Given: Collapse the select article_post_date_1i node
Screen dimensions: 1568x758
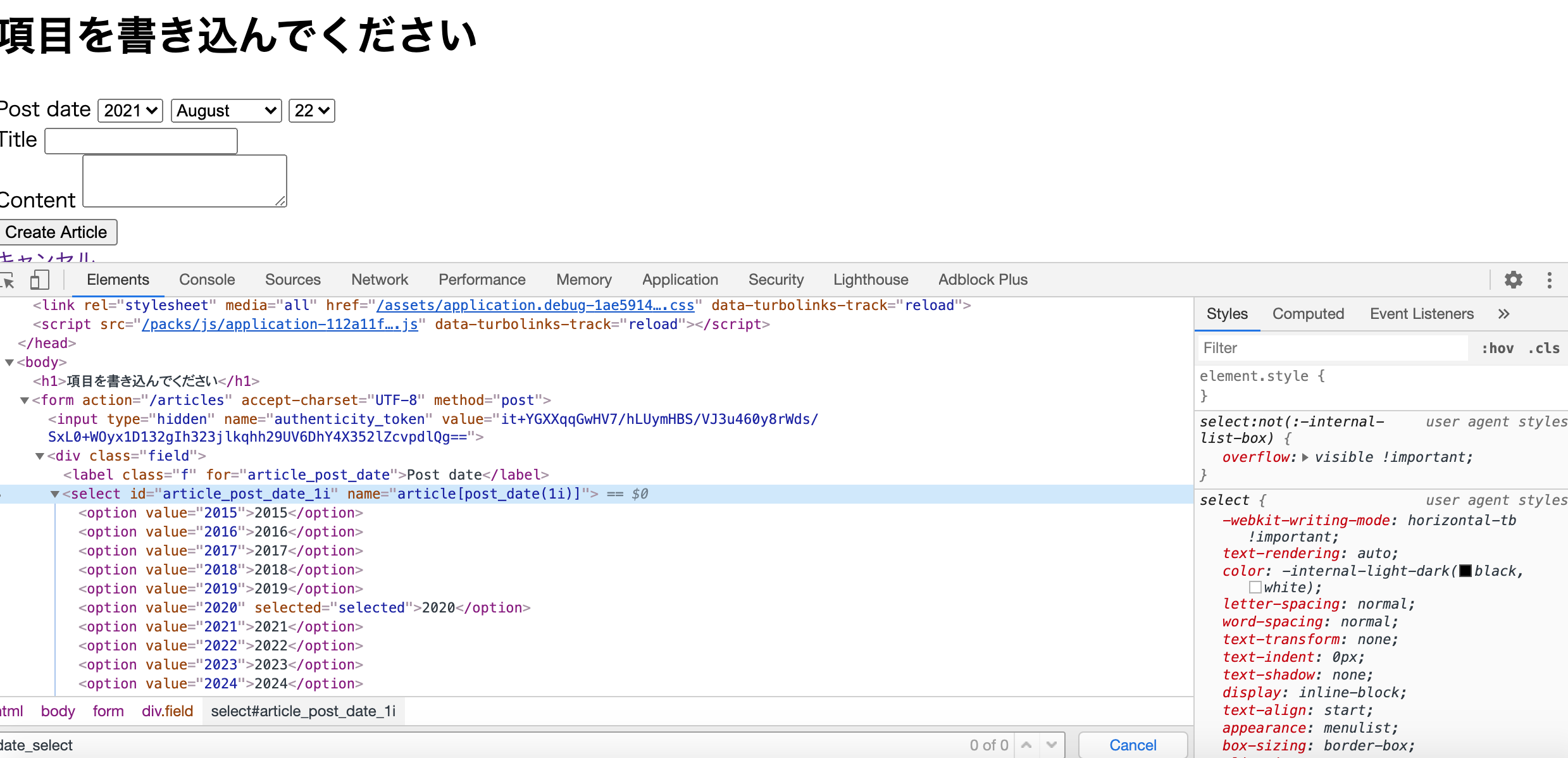Looking at the screenshot, I should 55,494.
